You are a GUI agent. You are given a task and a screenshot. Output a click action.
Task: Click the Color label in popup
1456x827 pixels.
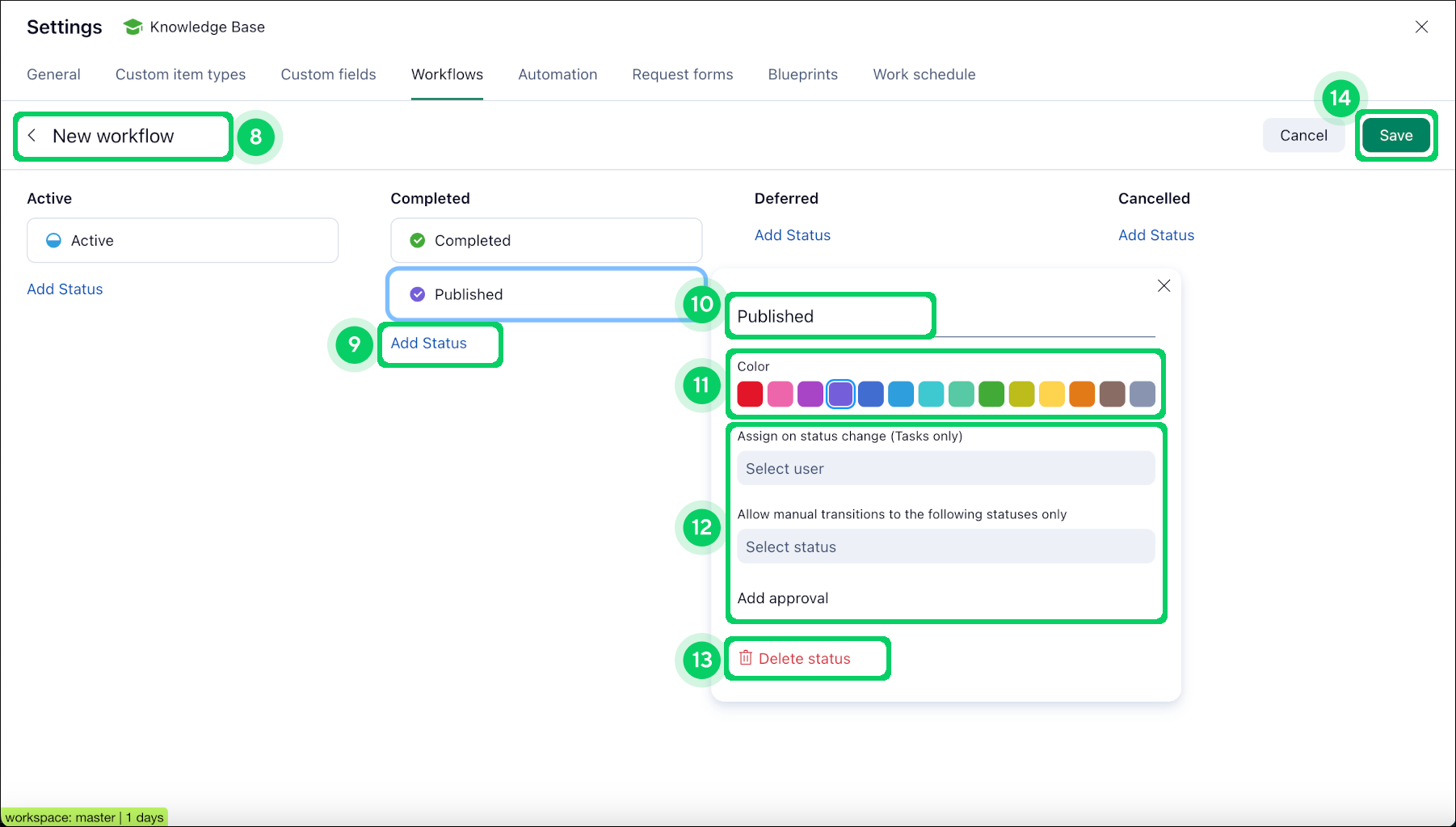click(x=753, y=366)
